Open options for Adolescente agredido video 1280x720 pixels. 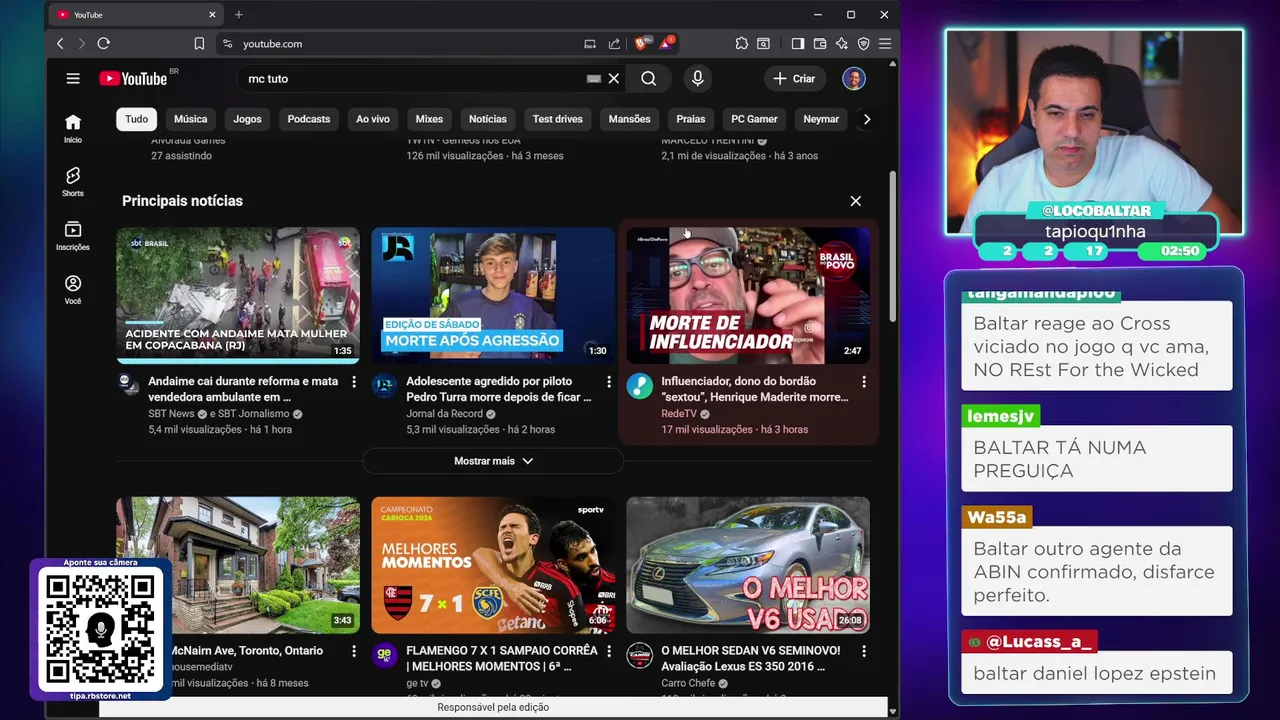pyautogui.click(x=609, y=382)
